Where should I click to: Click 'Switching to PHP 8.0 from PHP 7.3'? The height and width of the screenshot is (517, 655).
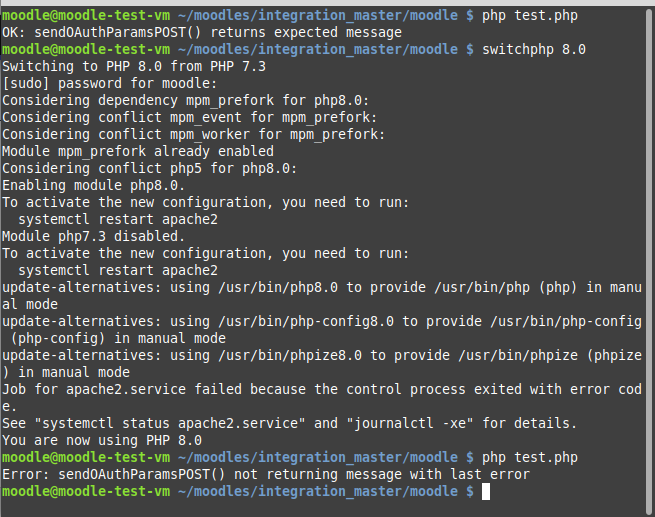click(134, 66)
